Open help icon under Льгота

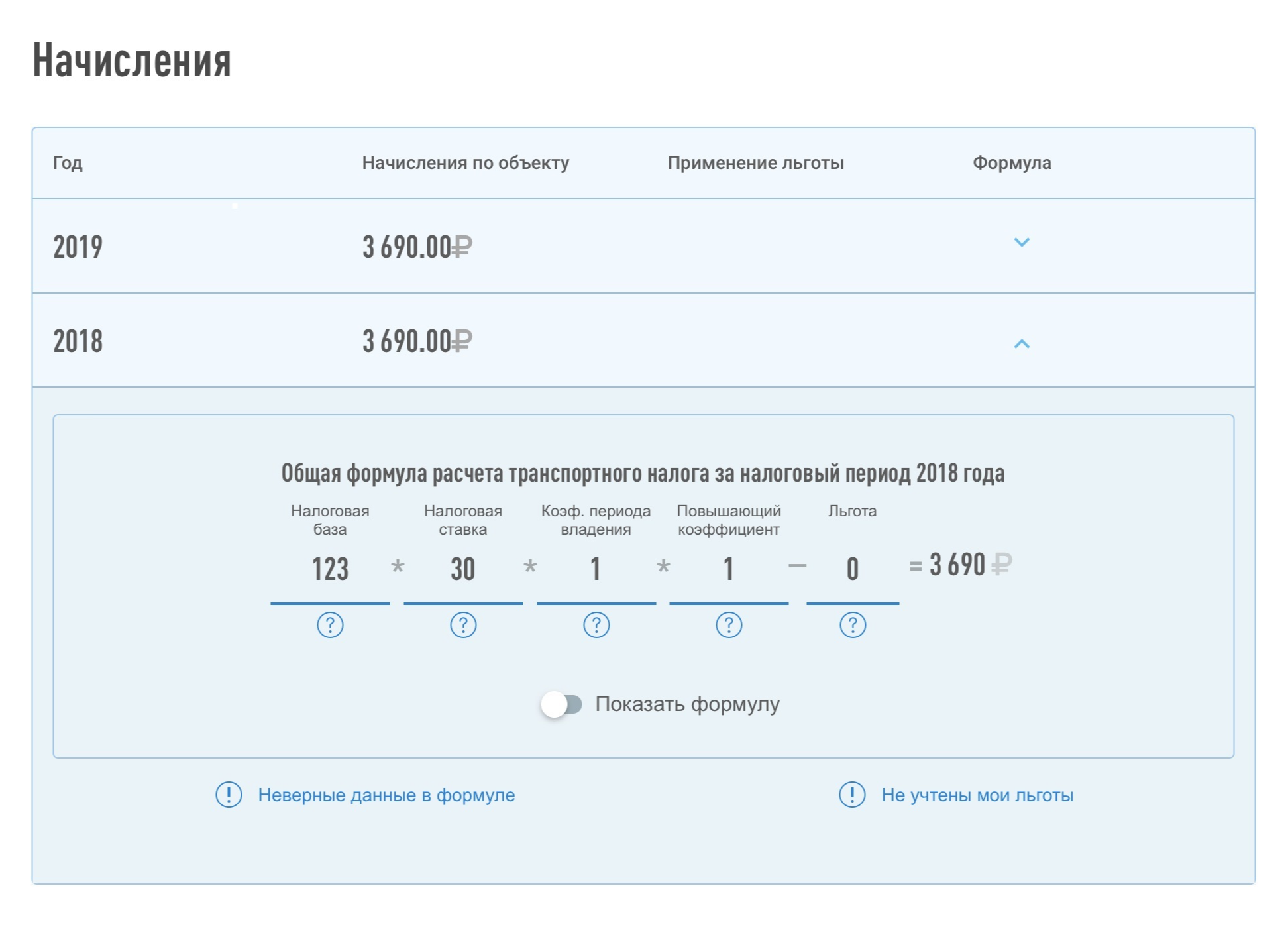pos(853,625)
